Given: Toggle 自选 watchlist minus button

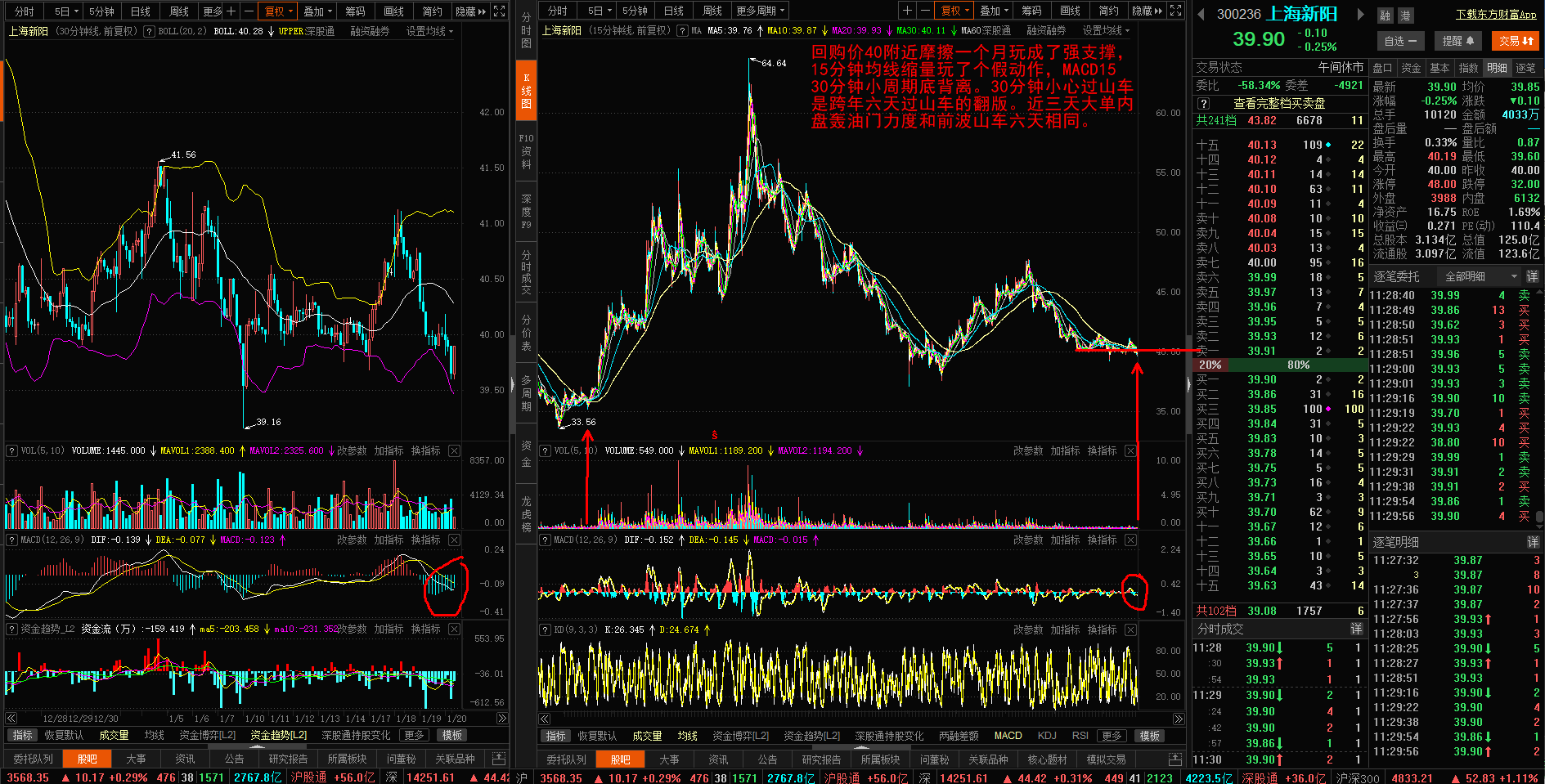Looking at the screenshot, I should click(x=1400, y=41).
